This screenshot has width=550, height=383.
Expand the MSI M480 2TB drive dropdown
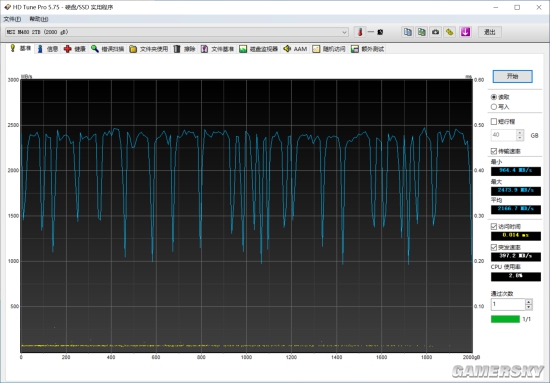point(344,32)
